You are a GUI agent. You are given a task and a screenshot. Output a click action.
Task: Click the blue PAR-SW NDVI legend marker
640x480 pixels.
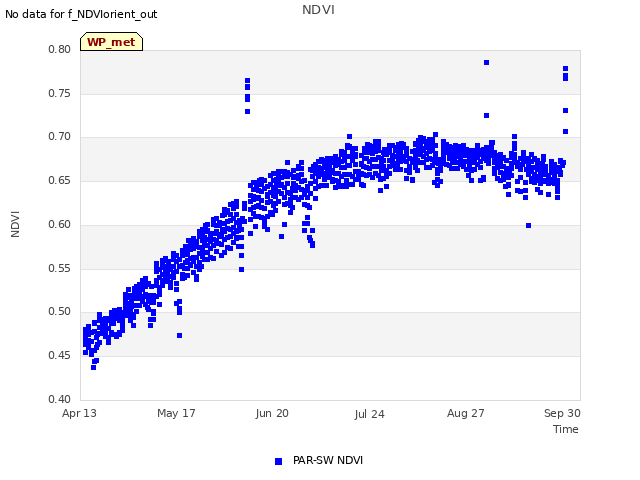click(x=278, y=461)
